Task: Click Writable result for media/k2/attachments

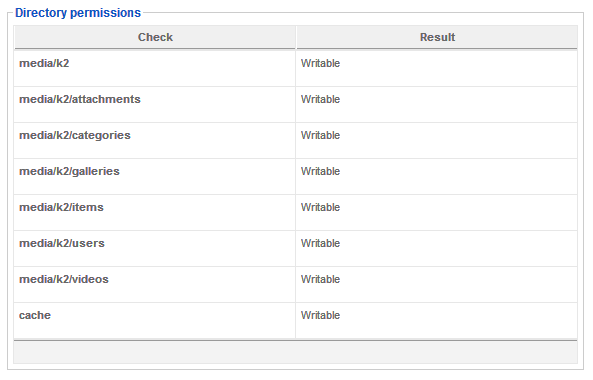Action: click(x=320, y=99)
